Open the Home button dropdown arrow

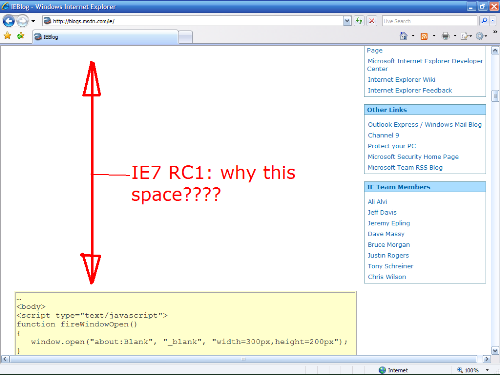click(413, 36)
